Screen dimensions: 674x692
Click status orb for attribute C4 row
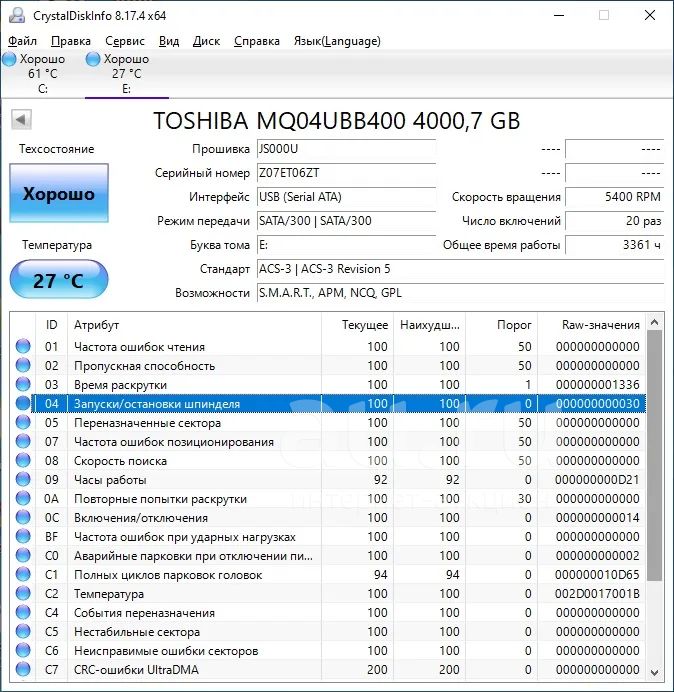click(23, 612)
